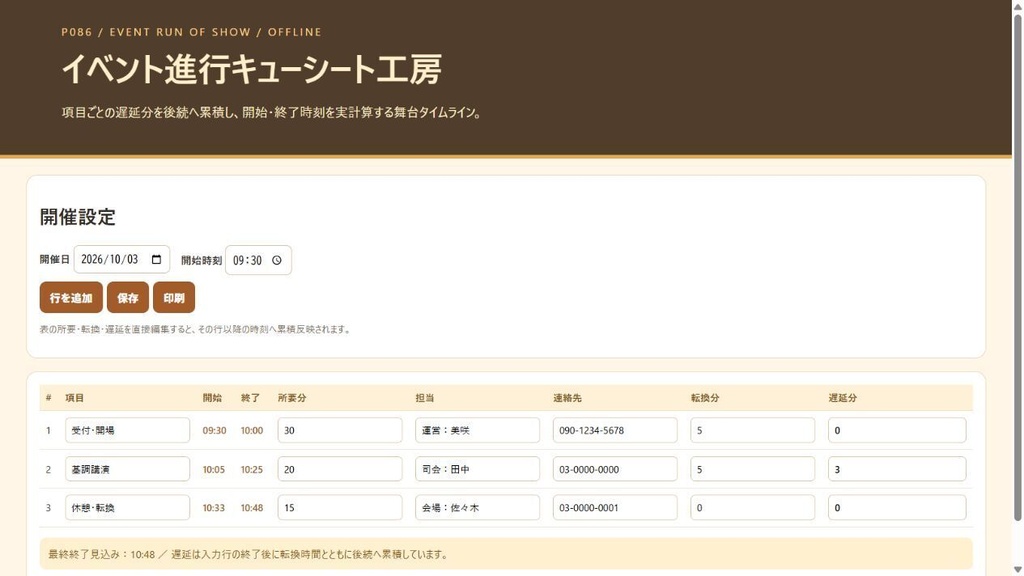Select 転換分 field in 休憩・転換 row

click(753, 507)
